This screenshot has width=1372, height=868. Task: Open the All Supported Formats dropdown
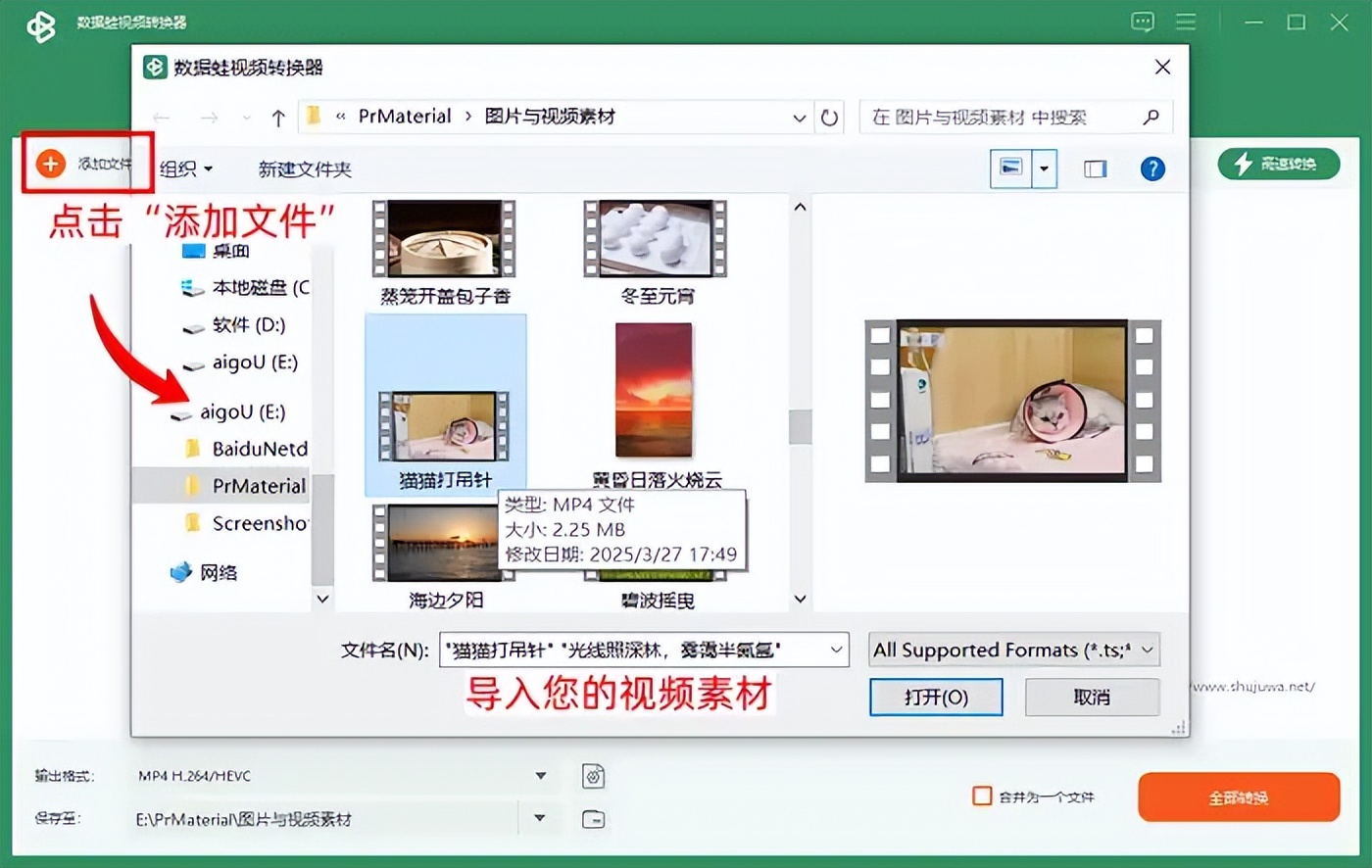1013,650
